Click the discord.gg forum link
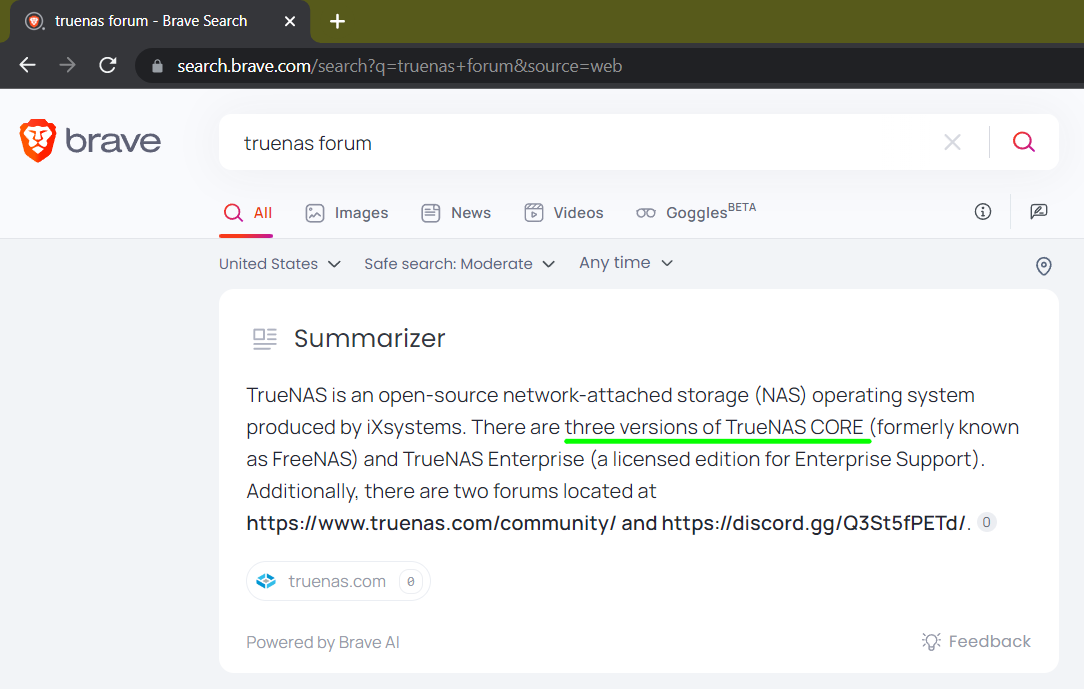 [813, 523]
